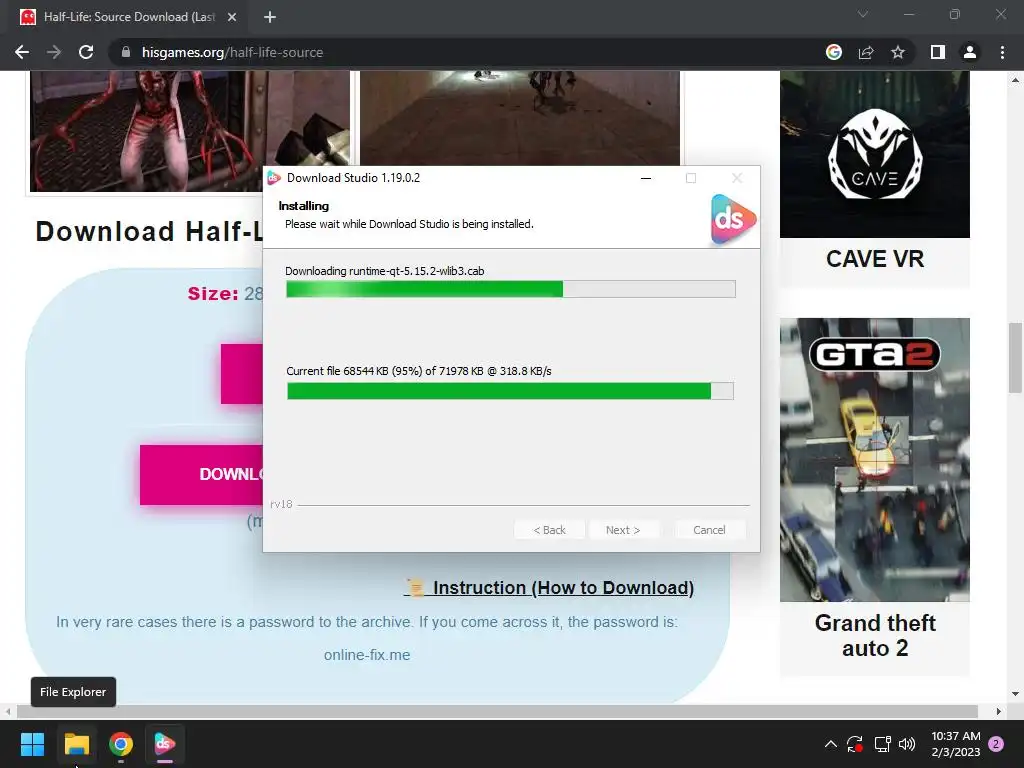Click Next in Download Studio installer

click(x=623, y=530)
